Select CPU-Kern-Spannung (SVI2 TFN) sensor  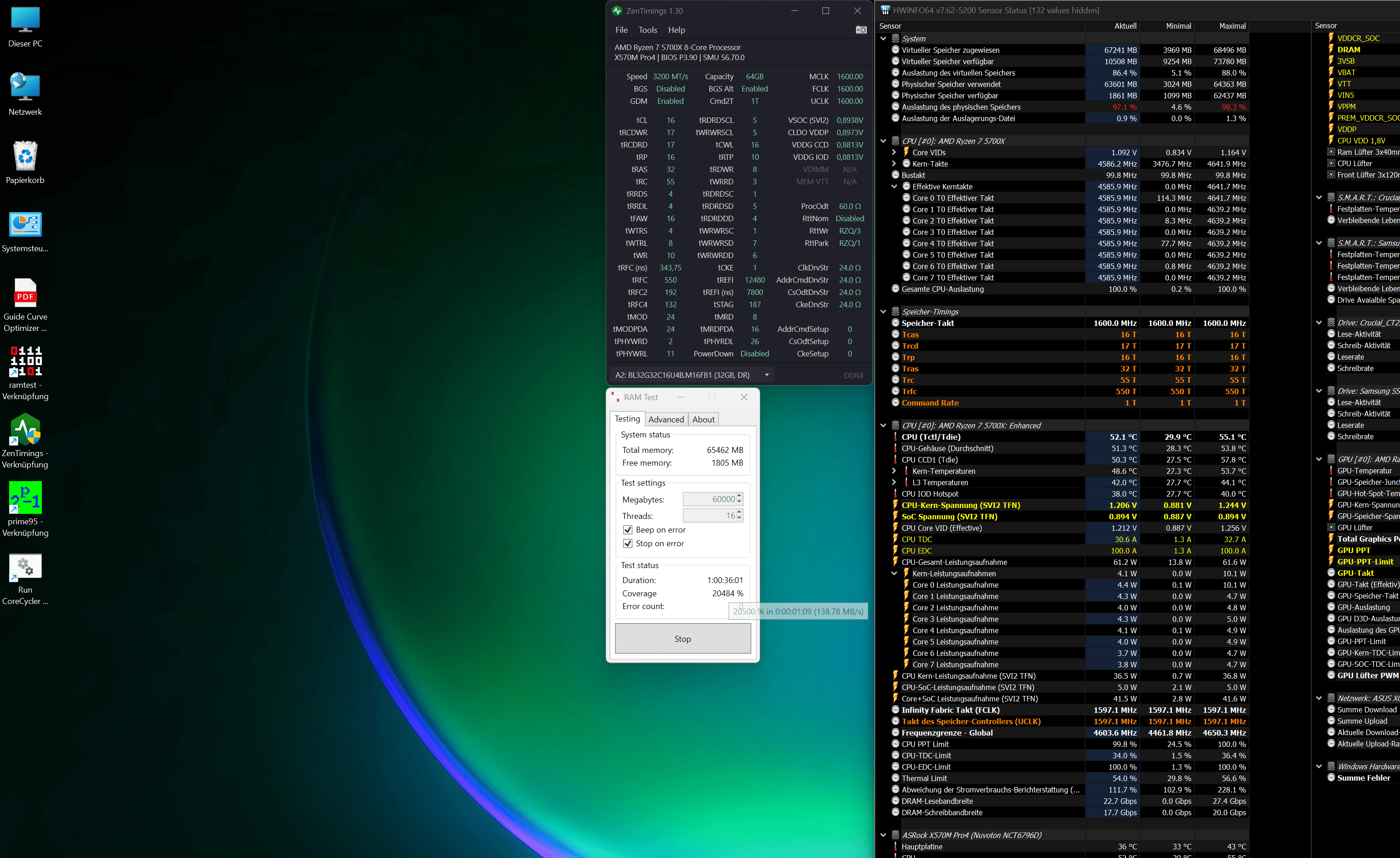click(1063, 505)
